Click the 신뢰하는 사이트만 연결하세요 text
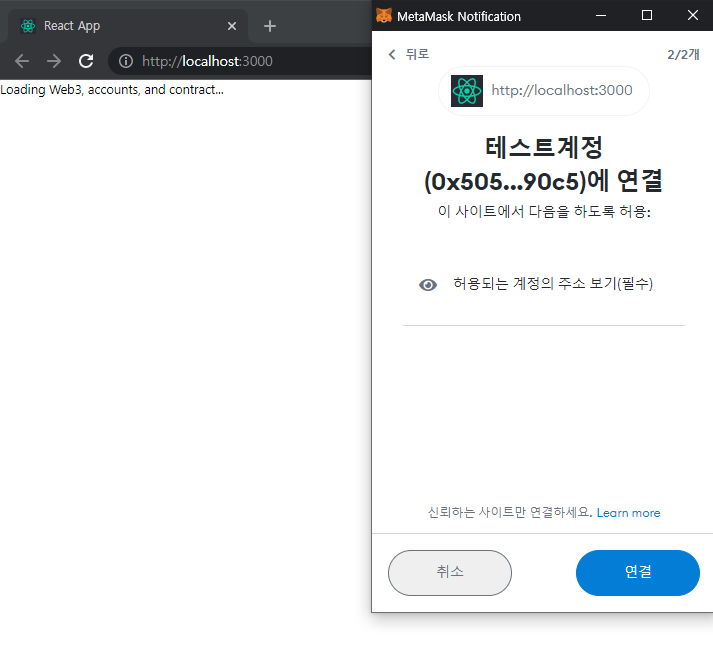 [x=510, y=513]
